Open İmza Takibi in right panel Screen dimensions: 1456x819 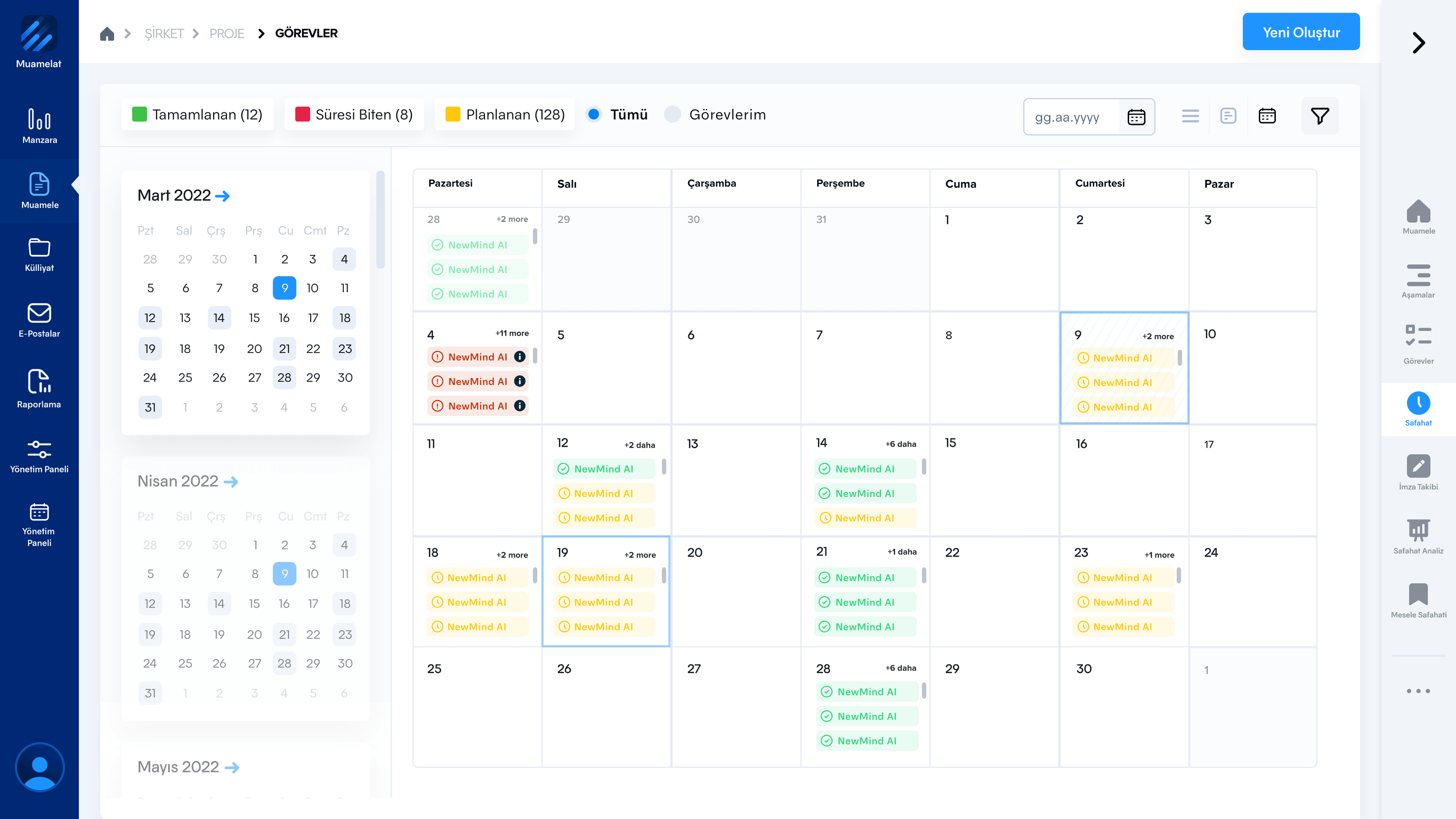1418,472
